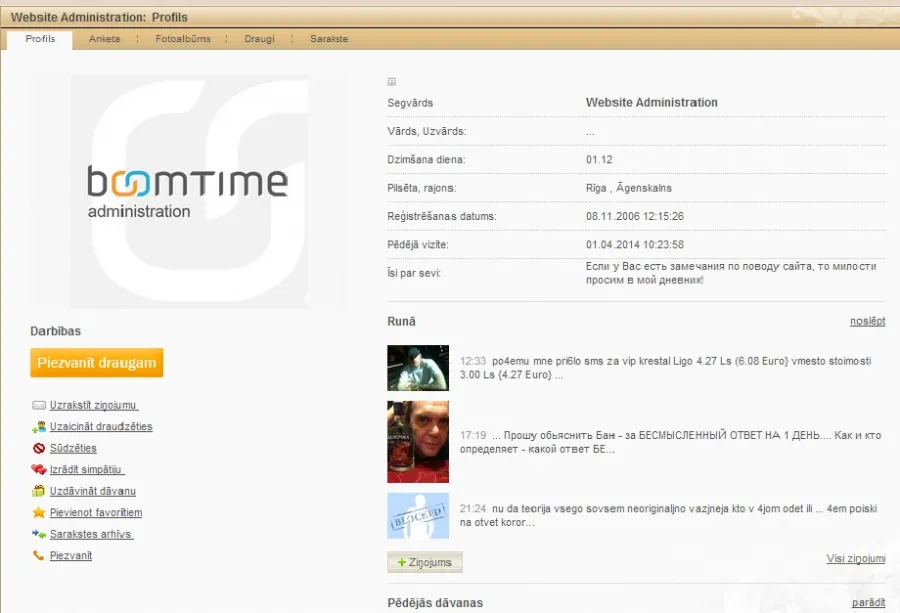Screen dimensions: 900x613
Task: Click the hearts icon beside Izrādīt simpātiju
Action: coord(38,470)
